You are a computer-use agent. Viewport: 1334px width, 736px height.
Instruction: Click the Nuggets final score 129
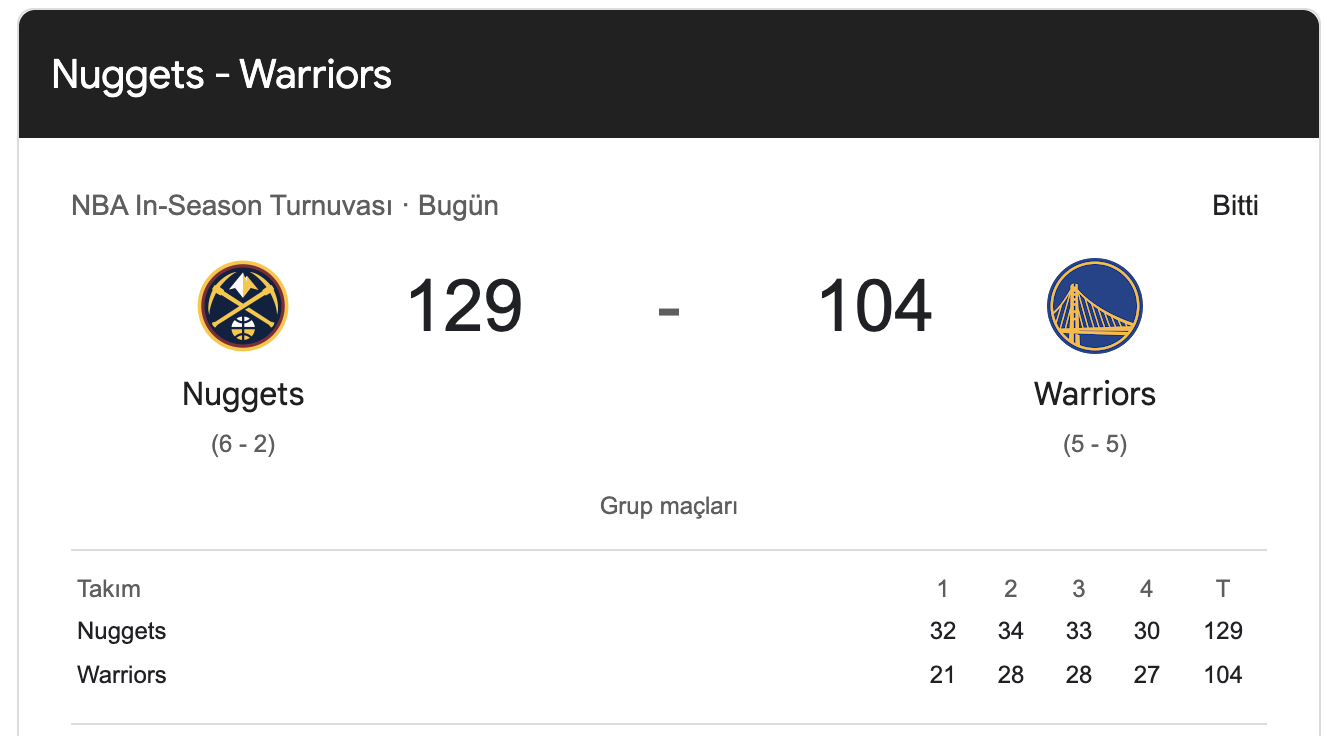point(465,306)
